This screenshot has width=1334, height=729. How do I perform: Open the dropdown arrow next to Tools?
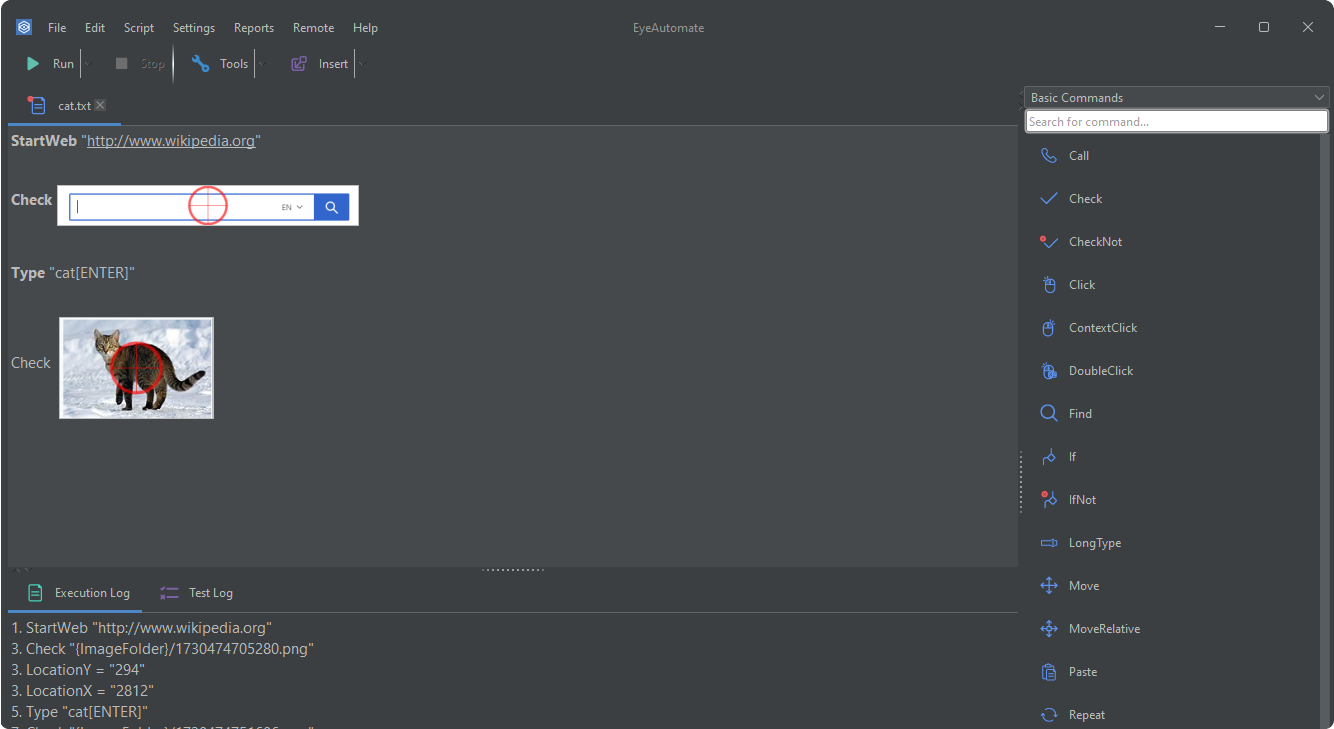click(261, 64)
